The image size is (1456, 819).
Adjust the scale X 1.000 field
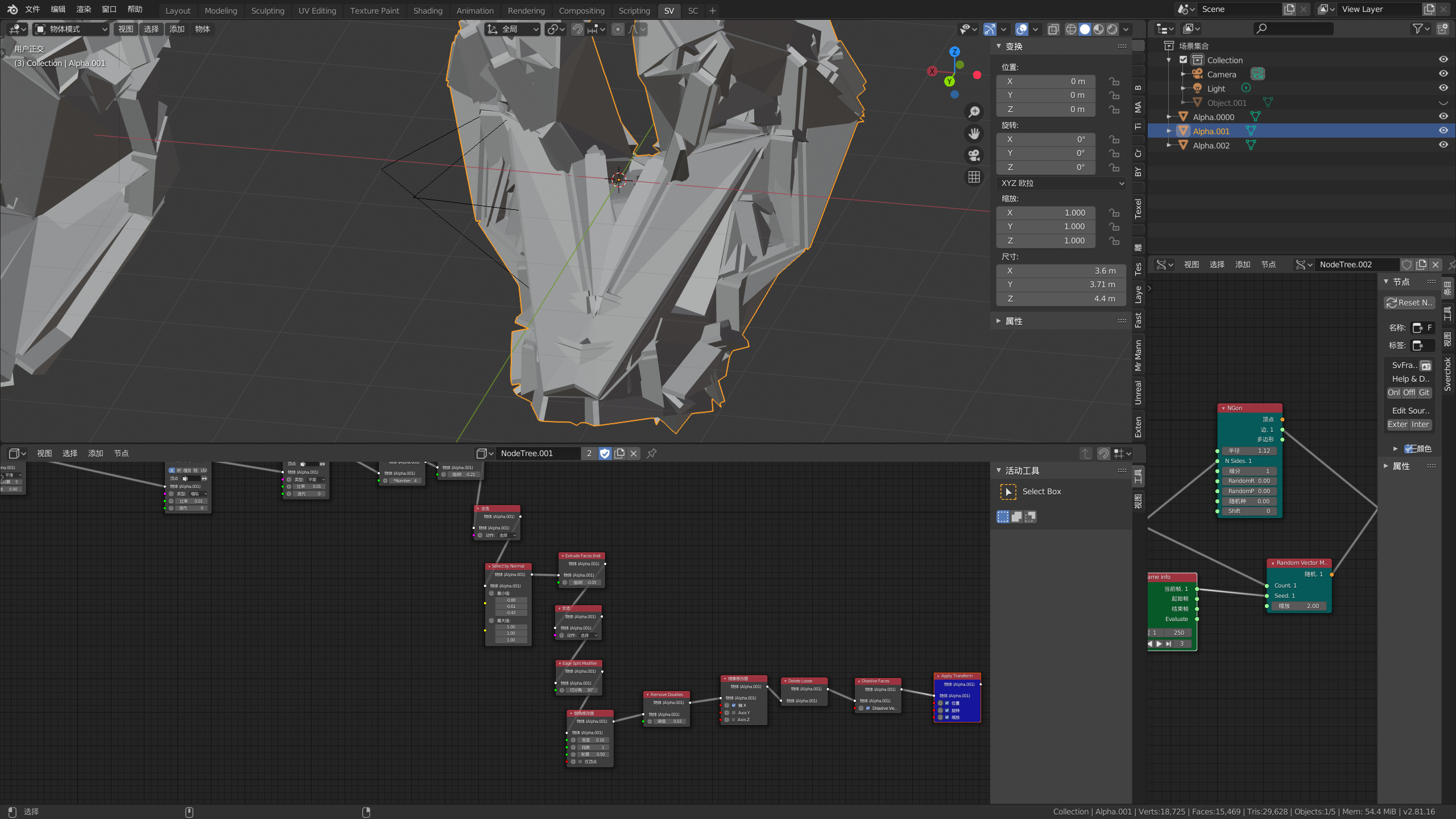click(x=1046, y=213)
